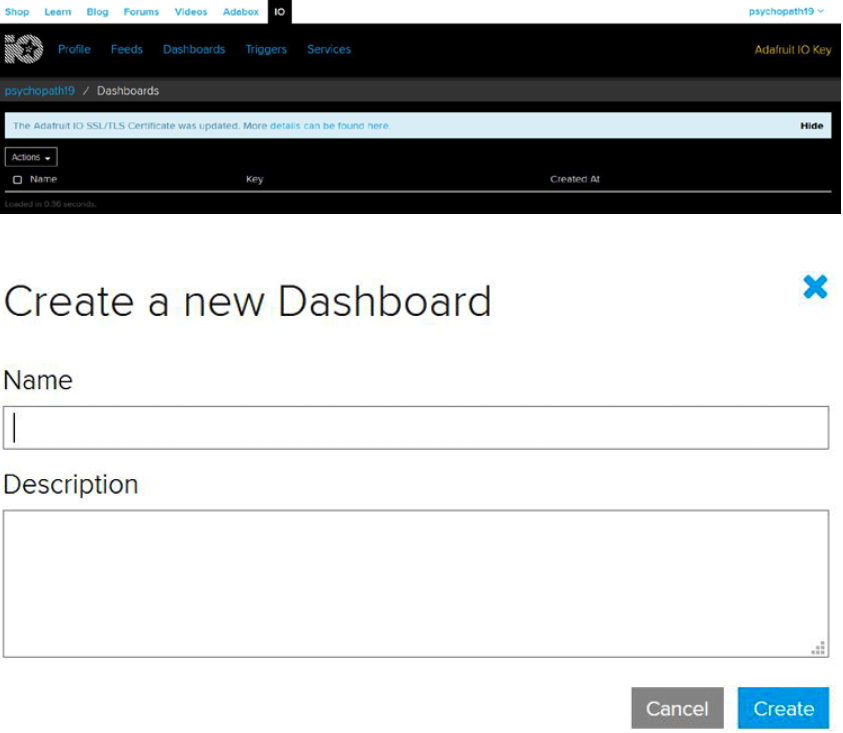Open the Services navigation item

click(x=329, y=49)
